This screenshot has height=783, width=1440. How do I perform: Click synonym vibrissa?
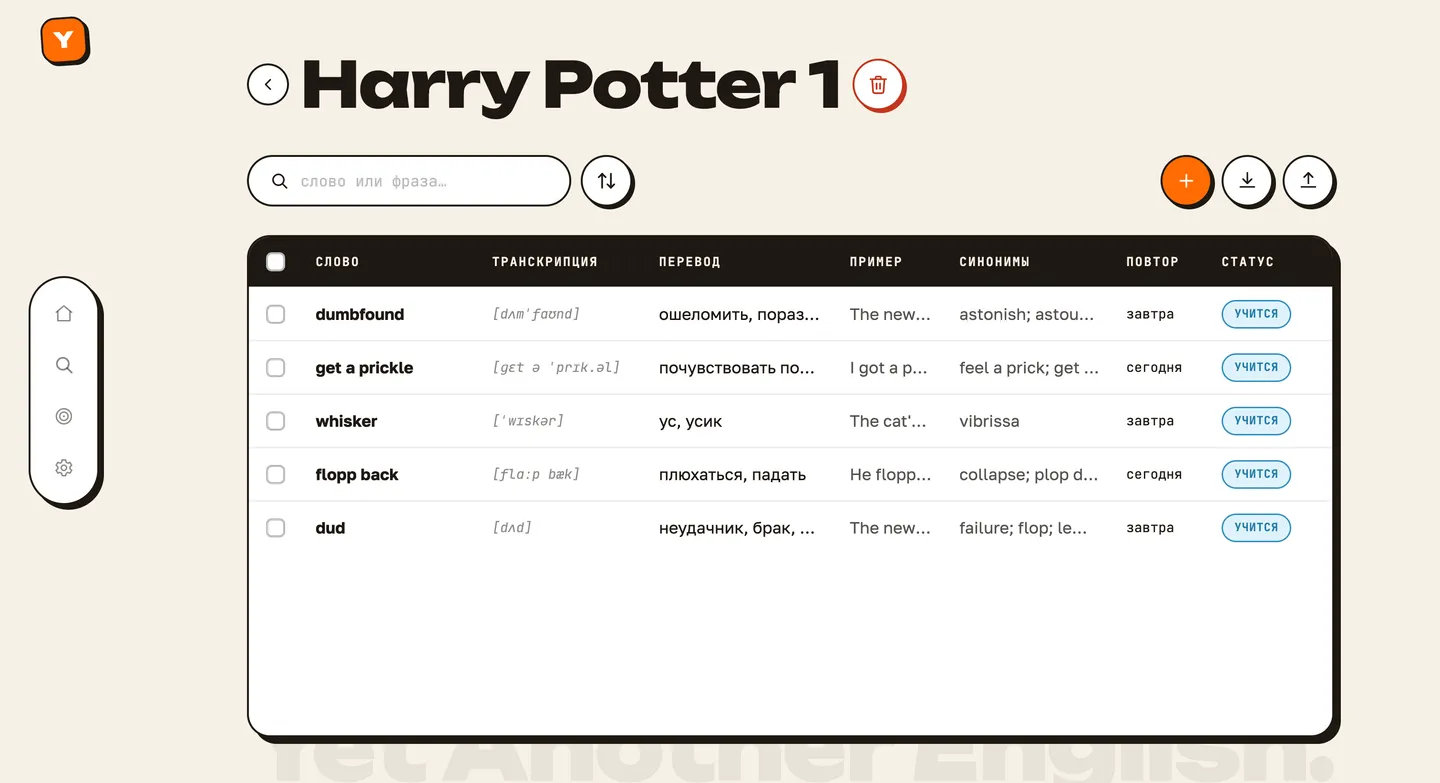pos(989,421)
